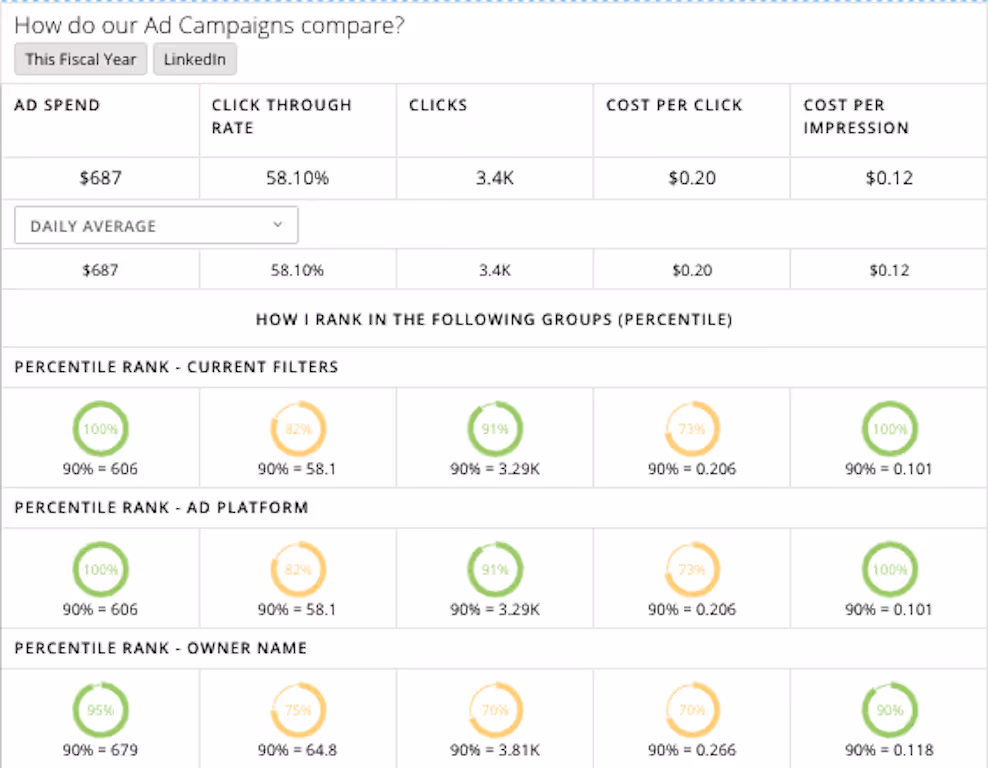Click the 100% Cost Per Impression gauge under Current Filters
This screenshot has width=988, height=768.
point(889,428)
